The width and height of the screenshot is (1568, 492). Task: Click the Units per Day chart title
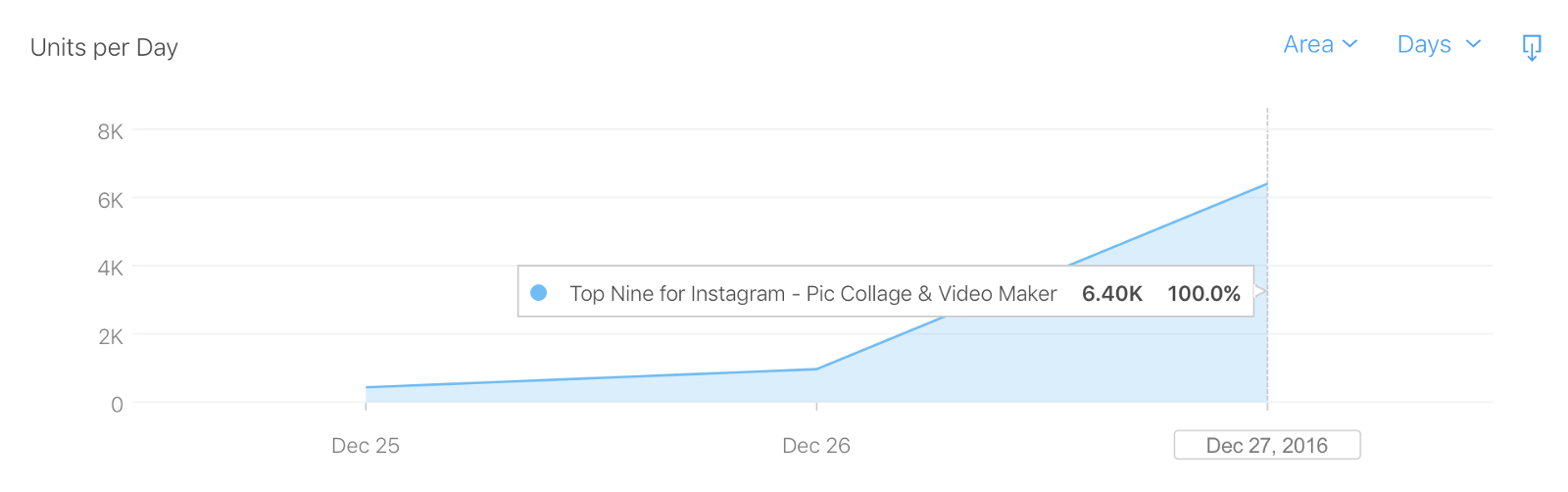(104, 48)
